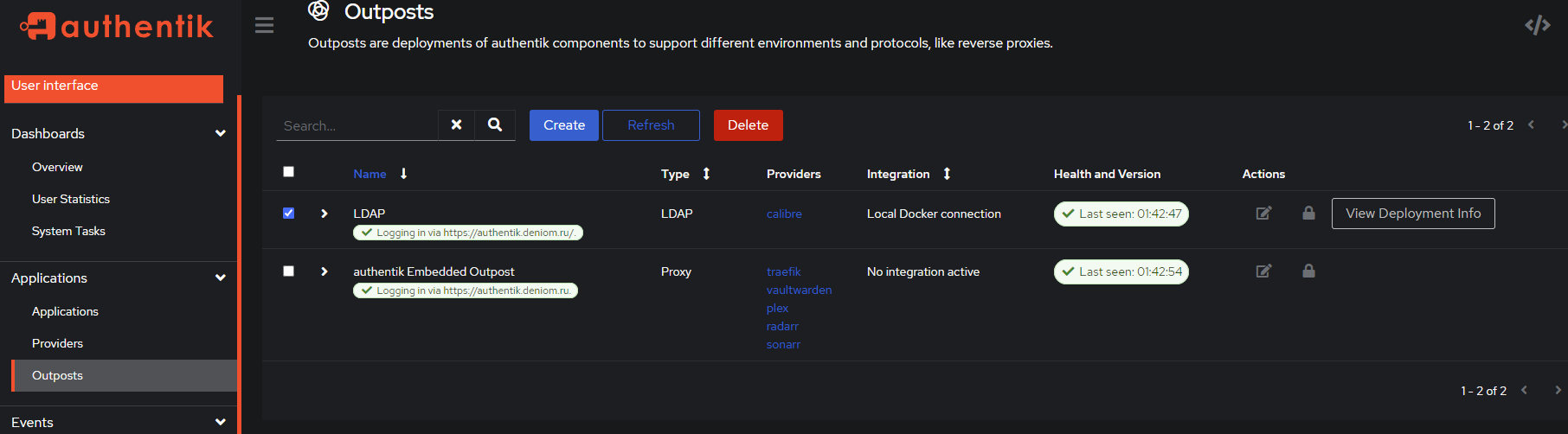Open the traefik provider link
The width and height of the screenshot is (1568, 434).
[784, 271]
